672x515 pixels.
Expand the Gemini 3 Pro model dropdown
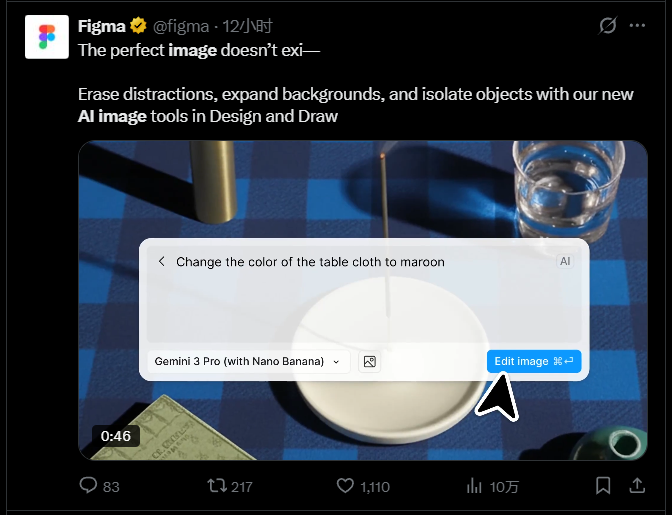(248, 361)
